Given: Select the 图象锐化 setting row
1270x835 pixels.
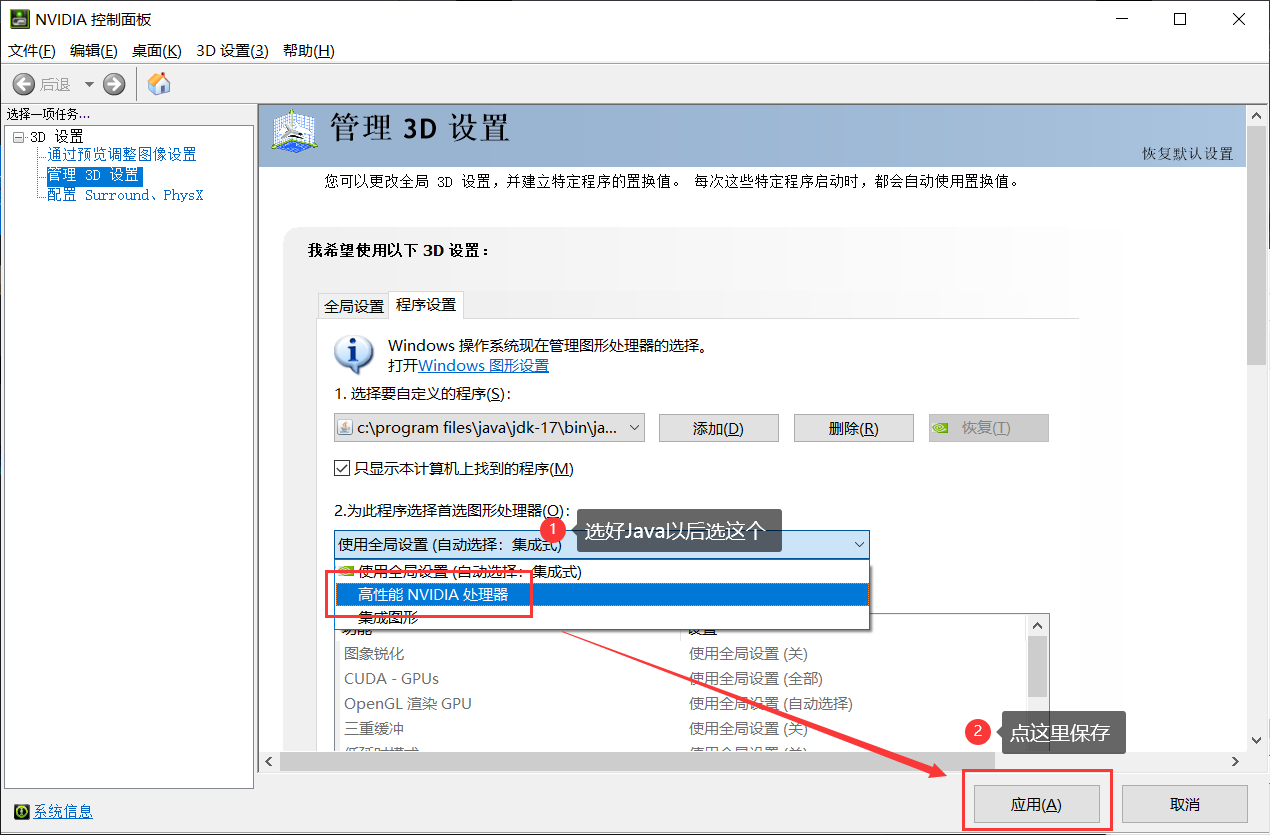Looking at the screenshot, I should click(x=681, y=653).
